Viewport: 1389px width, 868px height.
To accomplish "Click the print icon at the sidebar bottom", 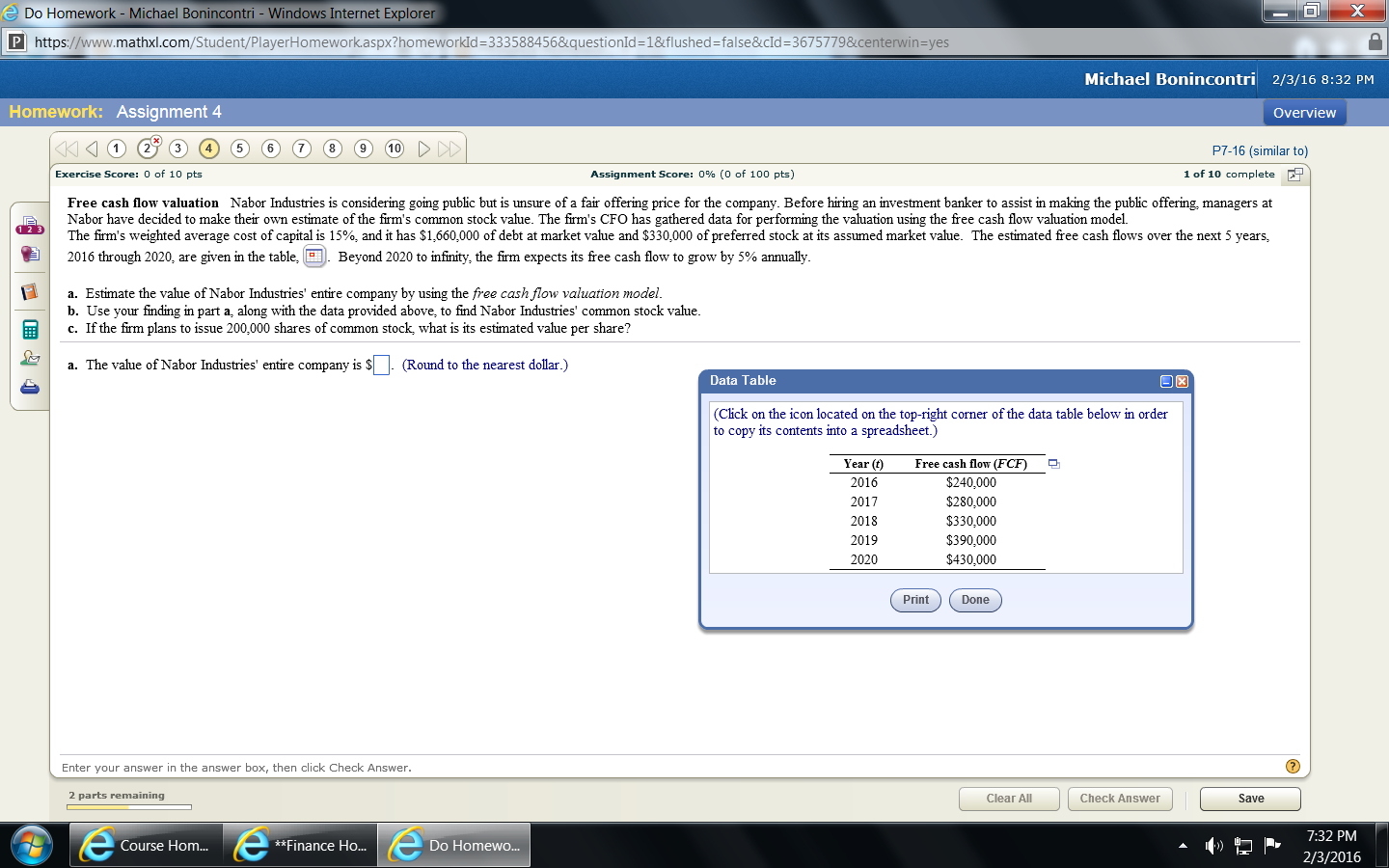I will [x=29, y=386].
